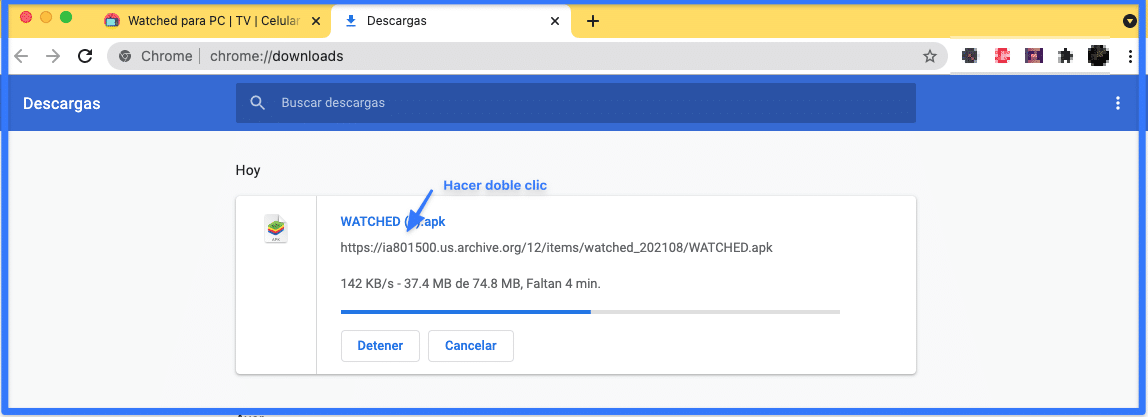Open the Chrome three-dot browser menu
This screenshot has height=417, width=1148.
point(1129,56)
